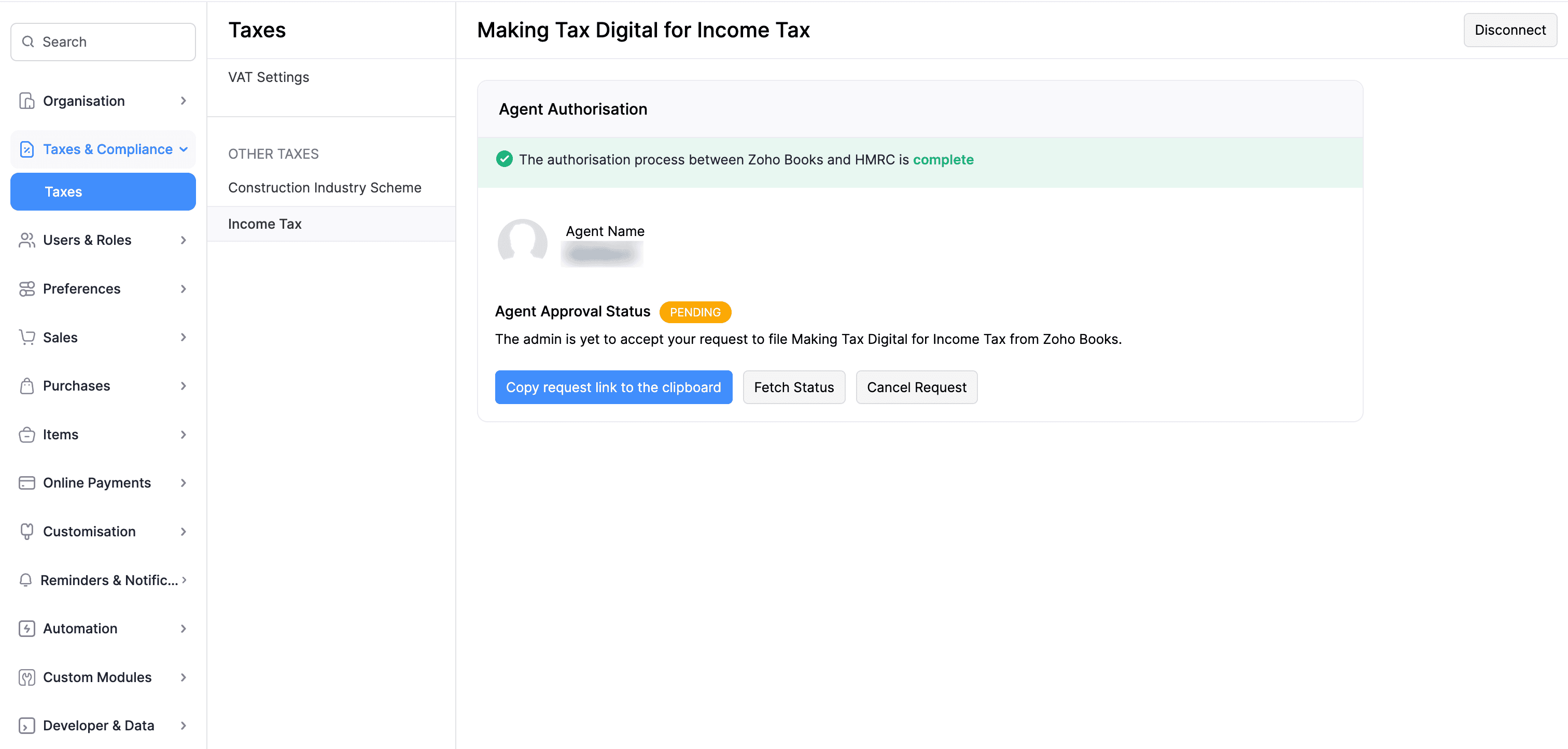
Task: Select the Income Tax menu item
Action: (x=265, y=224)
